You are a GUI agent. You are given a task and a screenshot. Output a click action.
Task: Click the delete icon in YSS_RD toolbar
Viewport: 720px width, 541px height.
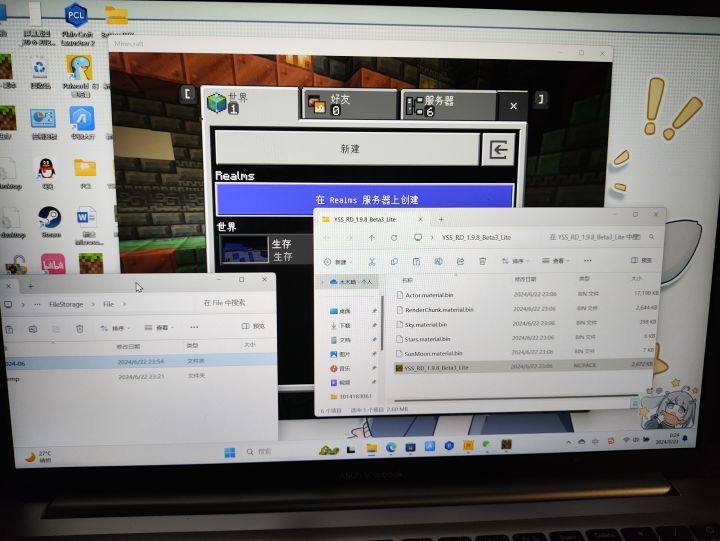(482, 261)
